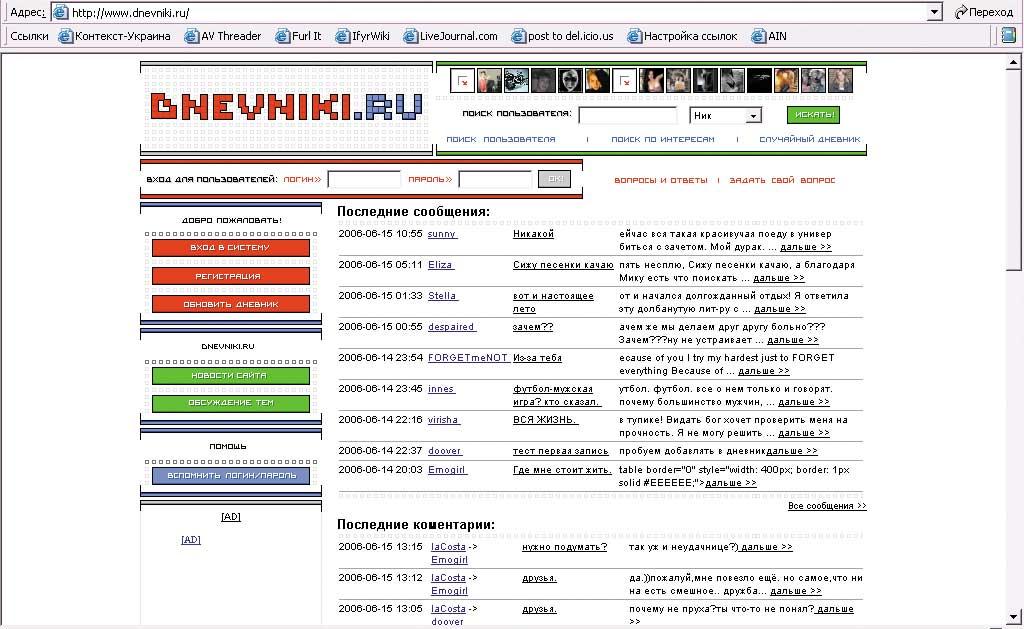The height and width of the screenshot is (629, 1024).
Task: Open laCosta link in the 13:15 comment
Action: pyautogui.click(x=448, y=547)
